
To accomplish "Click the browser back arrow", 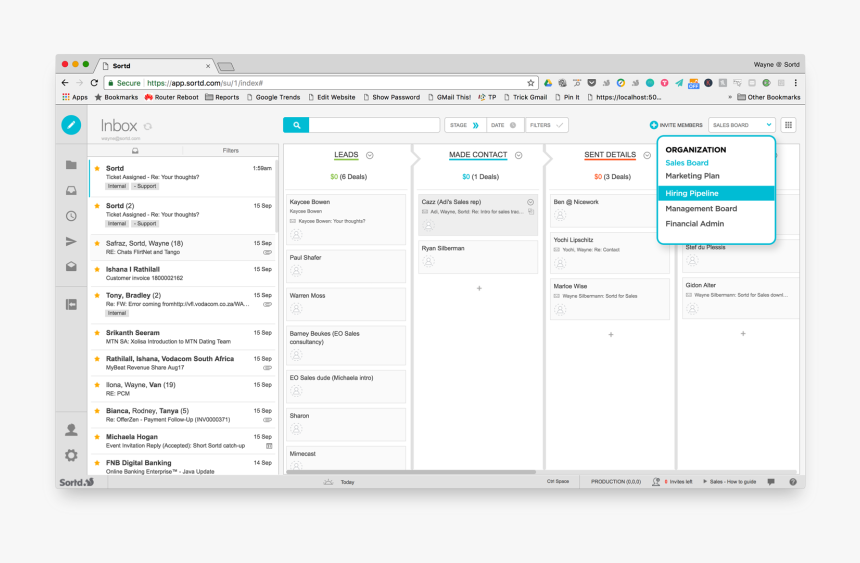I will pos(65,83).
